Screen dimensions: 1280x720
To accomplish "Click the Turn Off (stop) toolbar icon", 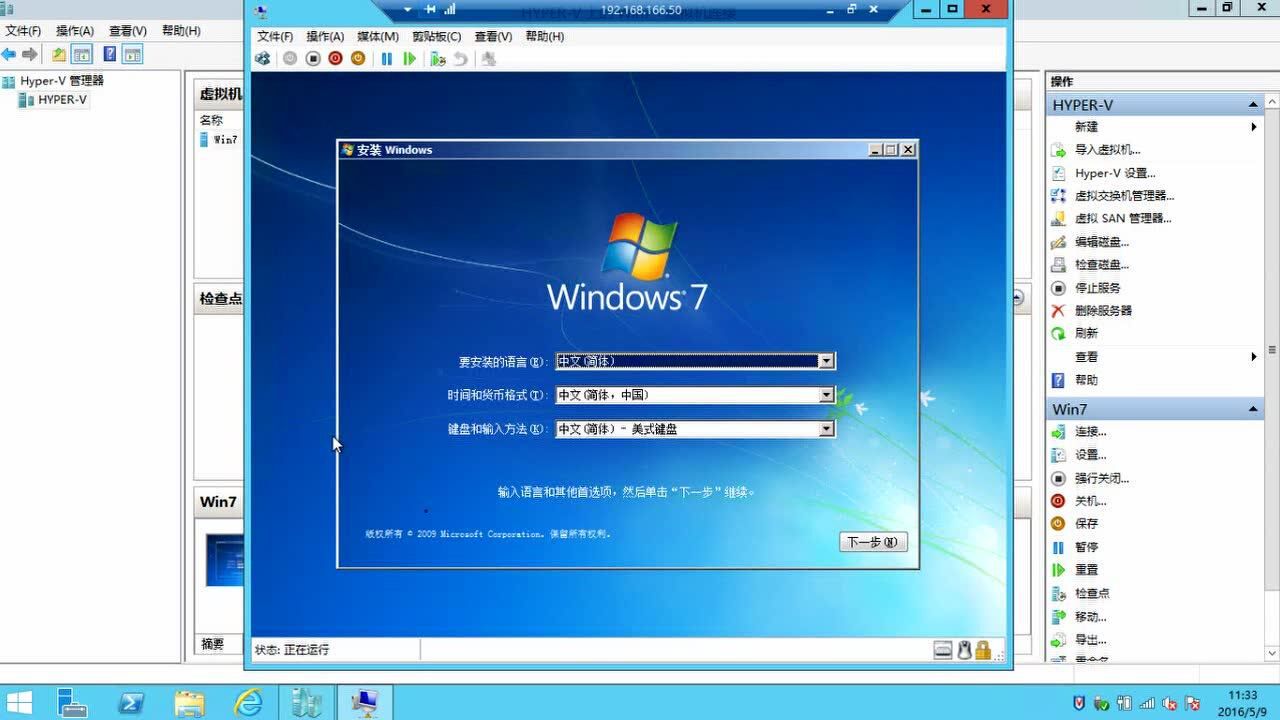I will (x=313, y=59).
